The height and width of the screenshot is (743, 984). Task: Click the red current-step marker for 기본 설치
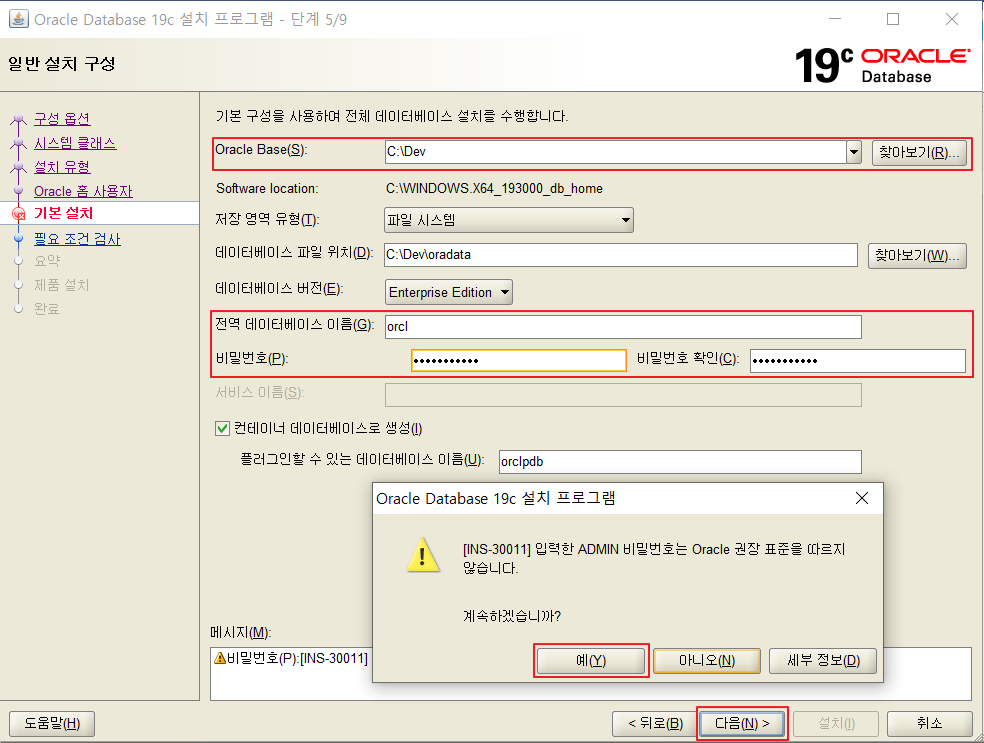(19, 214)
